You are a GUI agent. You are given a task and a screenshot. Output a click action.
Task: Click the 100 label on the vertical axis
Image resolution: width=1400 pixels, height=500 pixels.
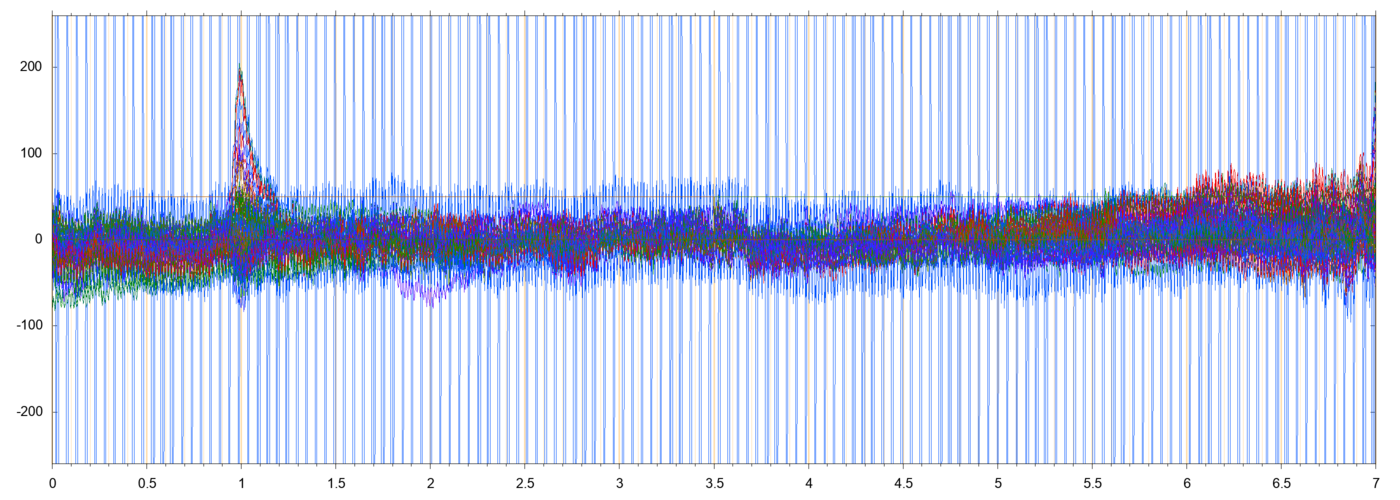pyautogui.click(x=32, y=153)
